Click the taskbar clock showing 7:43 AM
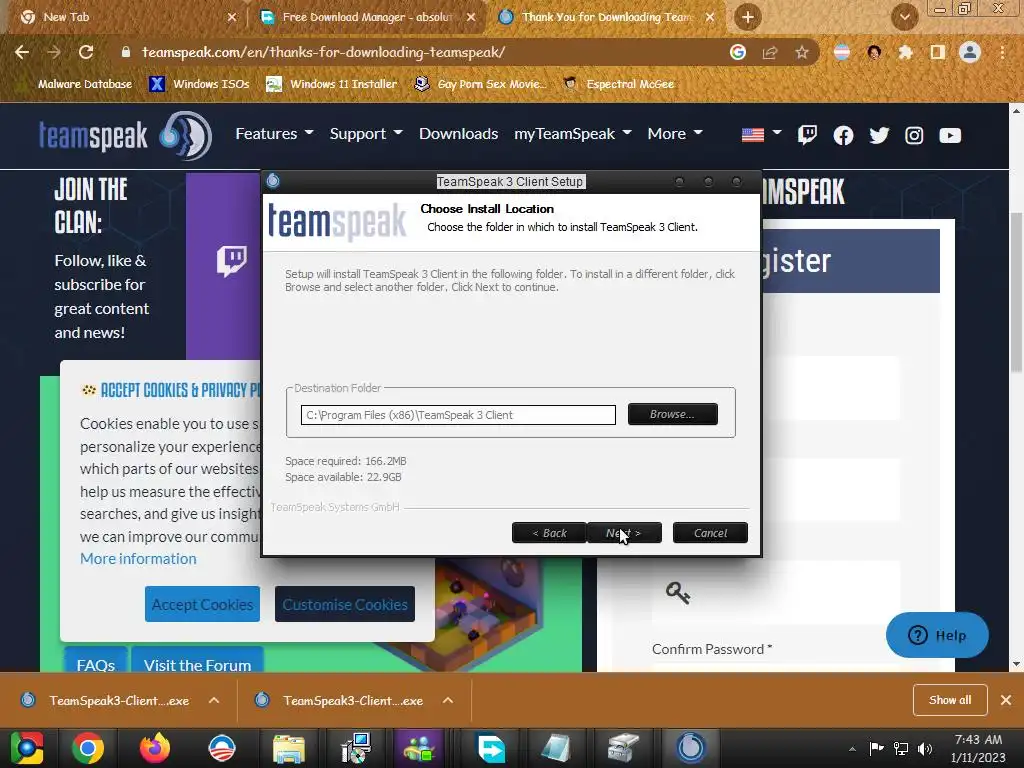Image resolution: width=1024 pixels, height=768 pixels. pyautogui.click(x=978, y=748)
